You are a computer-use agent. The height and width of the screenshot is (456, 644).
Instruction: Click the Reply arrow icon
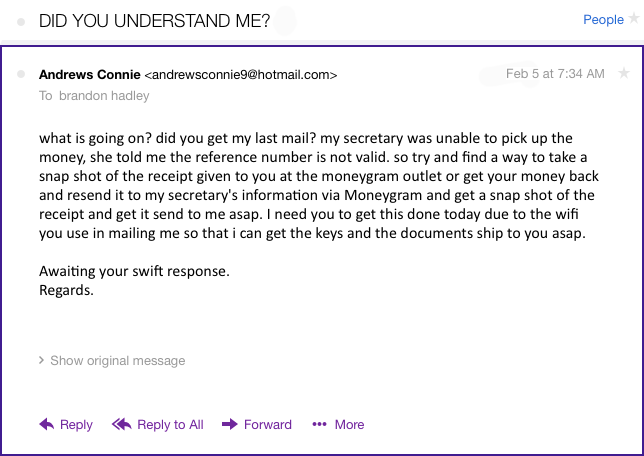point(46,424)
